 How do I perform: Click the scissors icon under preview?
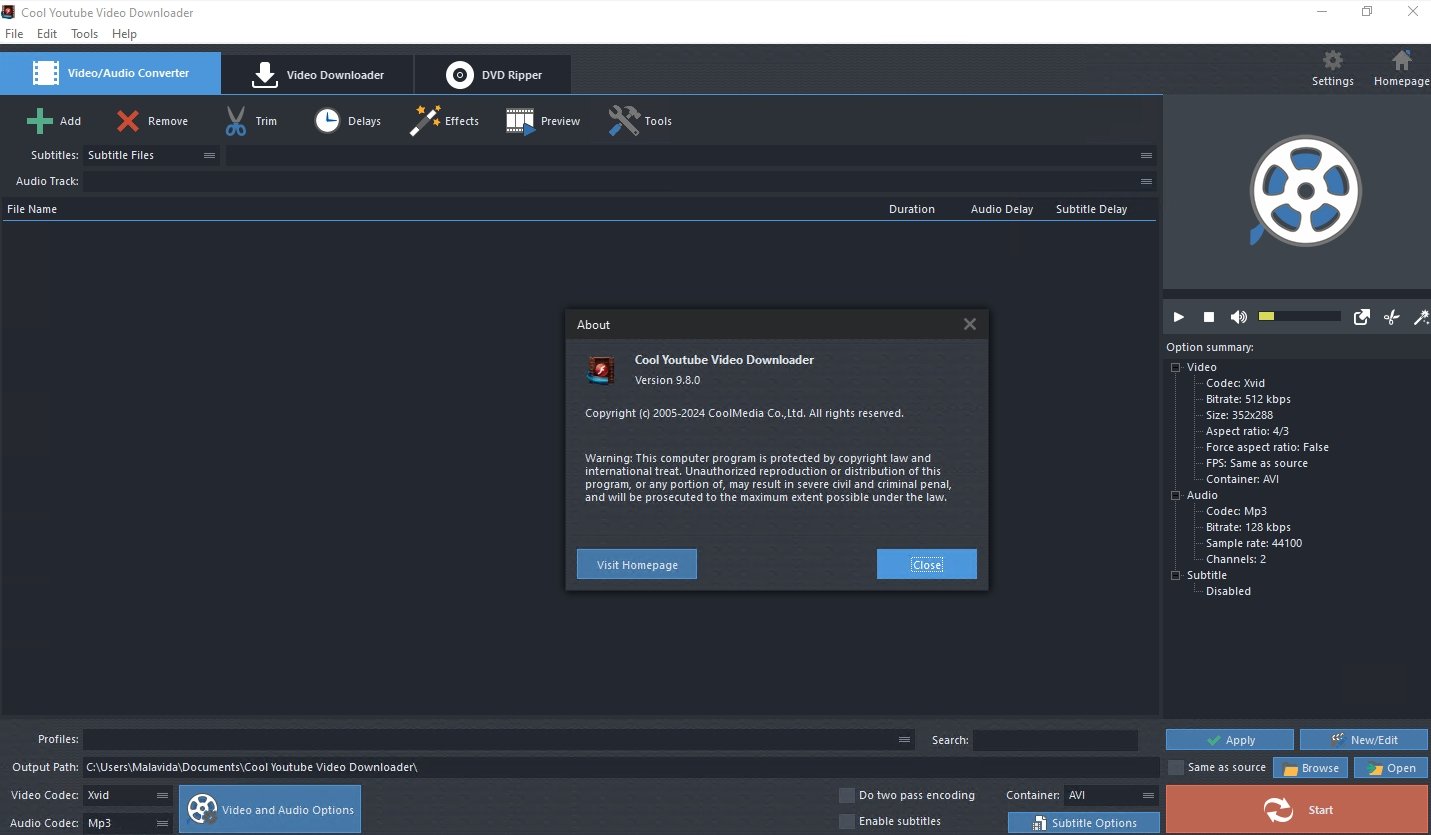1391,317
